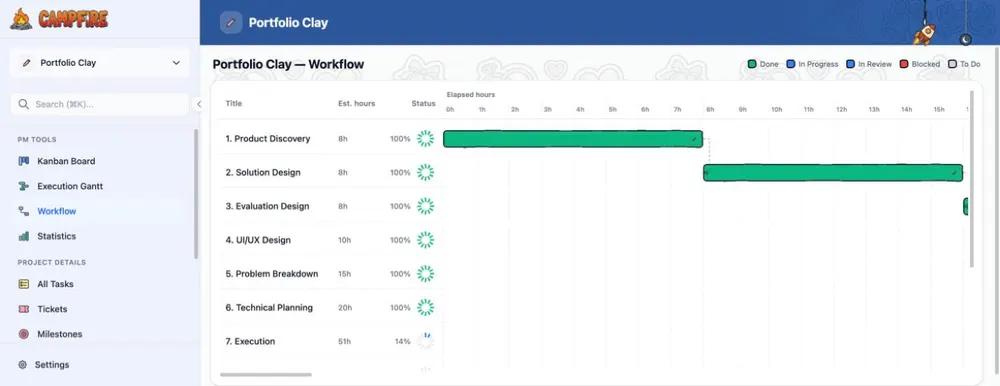The width and height of the screenshot is (1000, 386).
Task: Click the magnifier search icon
Action: [x=24, y=104]
